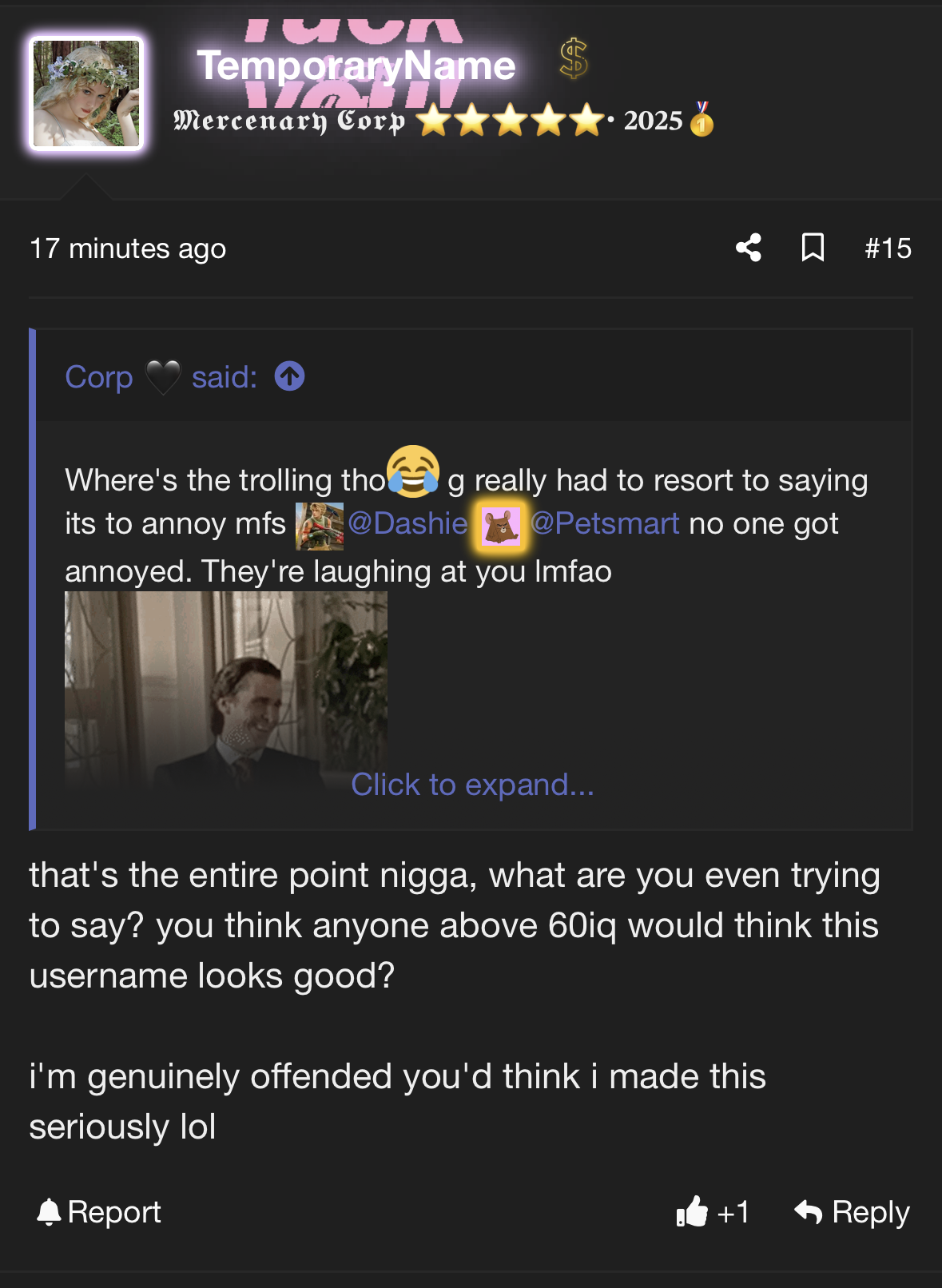This screenshot has width=942, height=1288.
Task: Open TemporaryName's profile avatar
Action: (86, 93)
